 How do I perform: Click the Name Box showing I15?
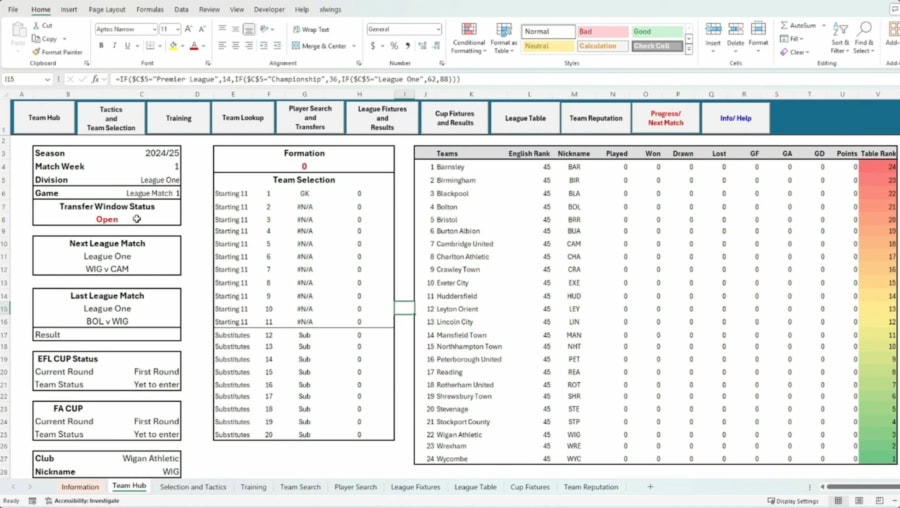pos(30,78)
